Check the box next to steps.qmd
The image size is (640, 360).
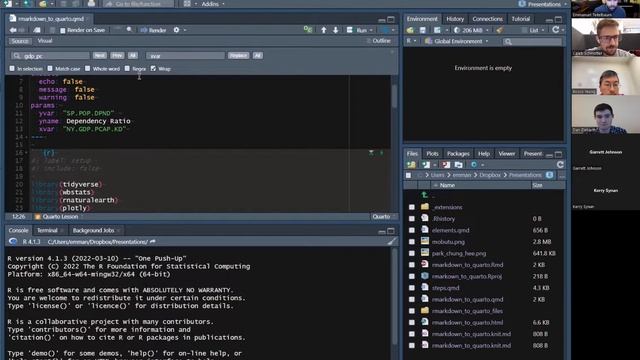[x=411, y=288]
